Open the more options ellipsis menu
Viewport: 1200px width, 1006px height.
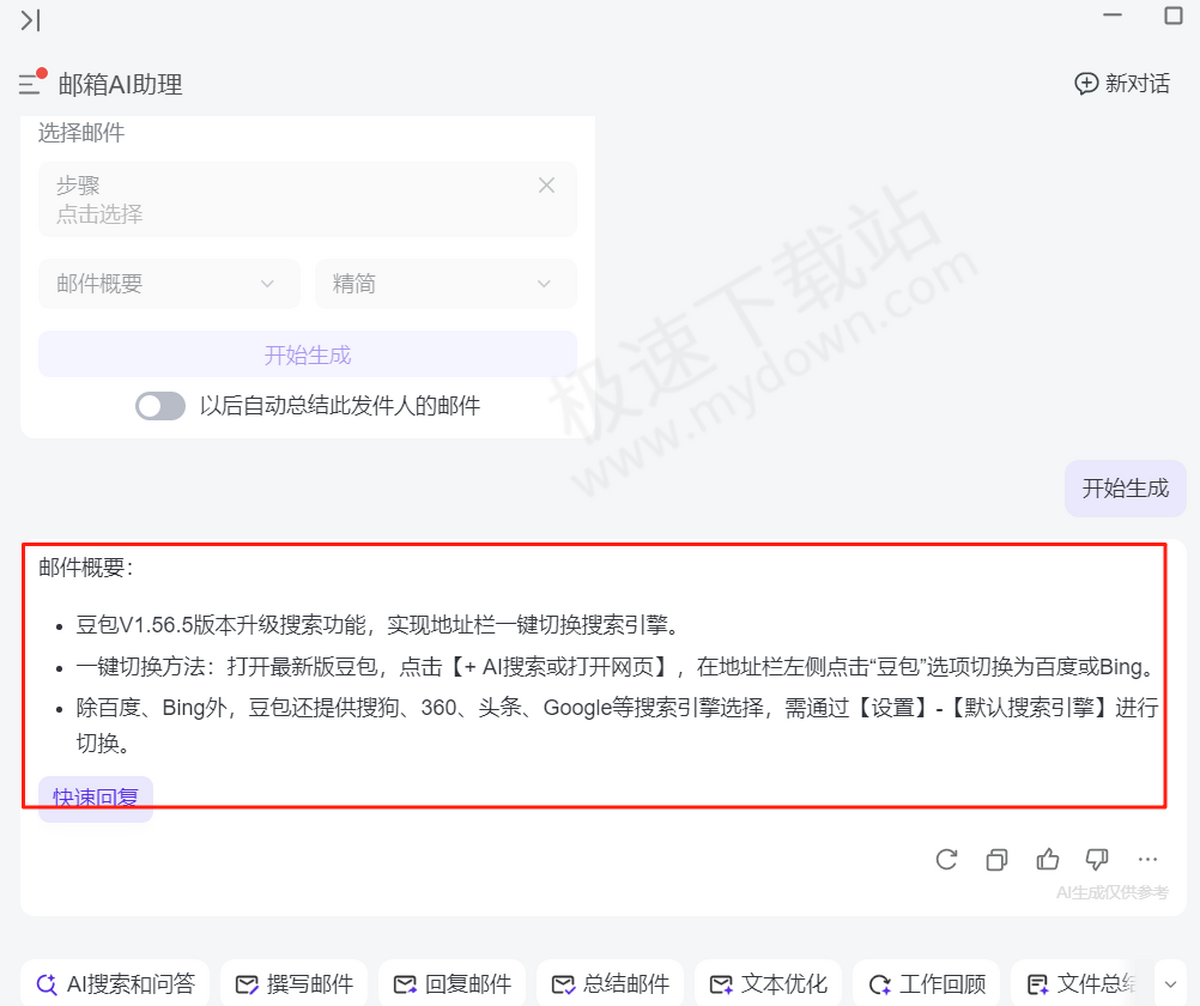point(1146,860)
